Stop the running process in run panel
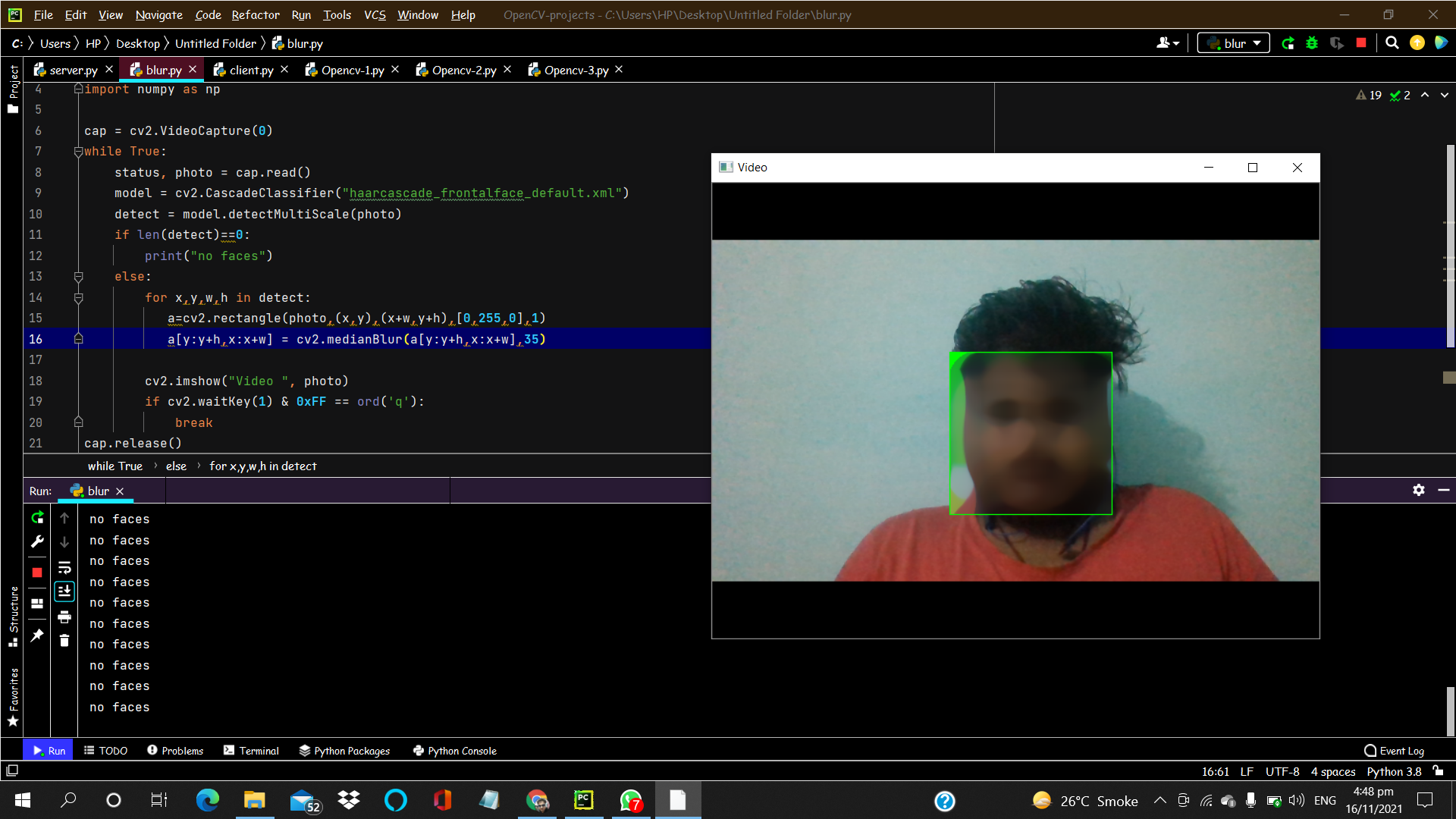The width and height of the screenshot is (1456, 819). point(37,573)
